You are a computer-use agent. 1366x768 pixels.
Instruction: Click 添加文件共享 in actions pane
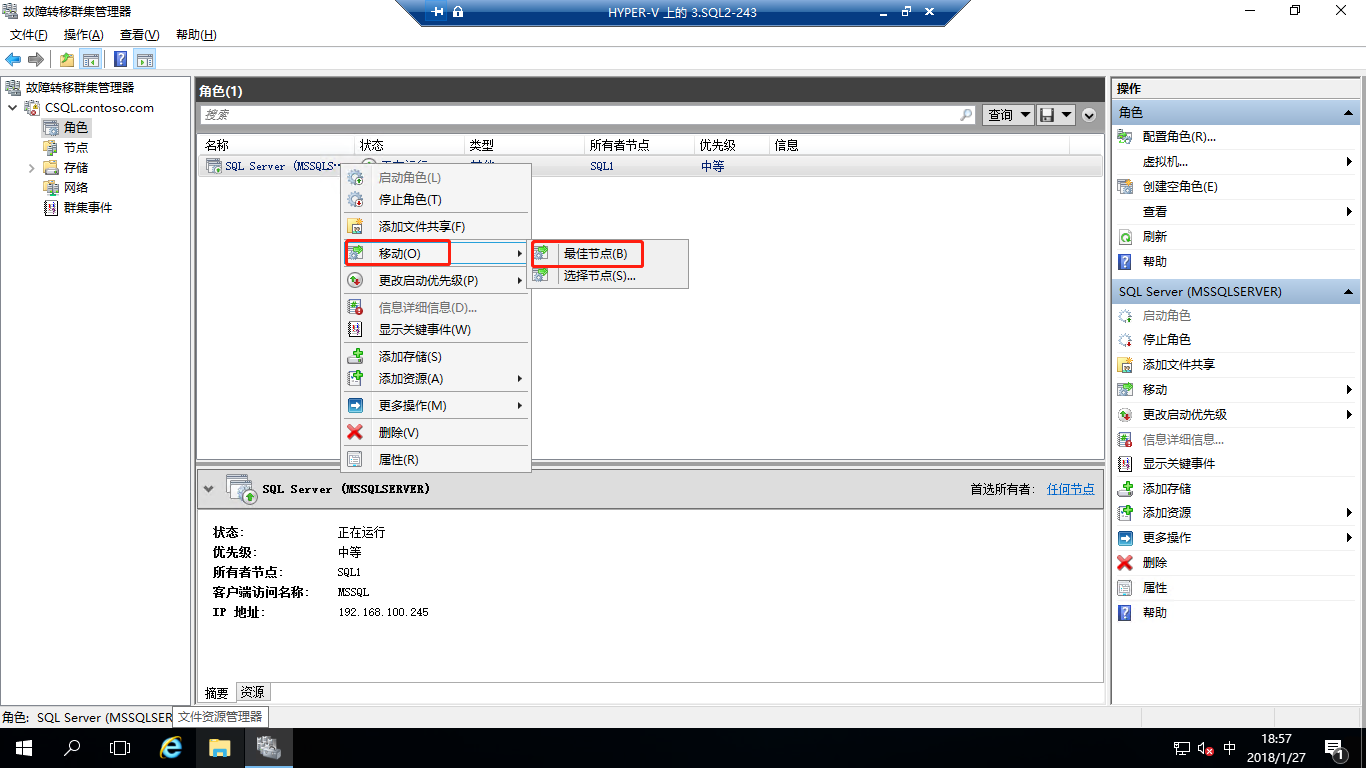(1179, 365)
